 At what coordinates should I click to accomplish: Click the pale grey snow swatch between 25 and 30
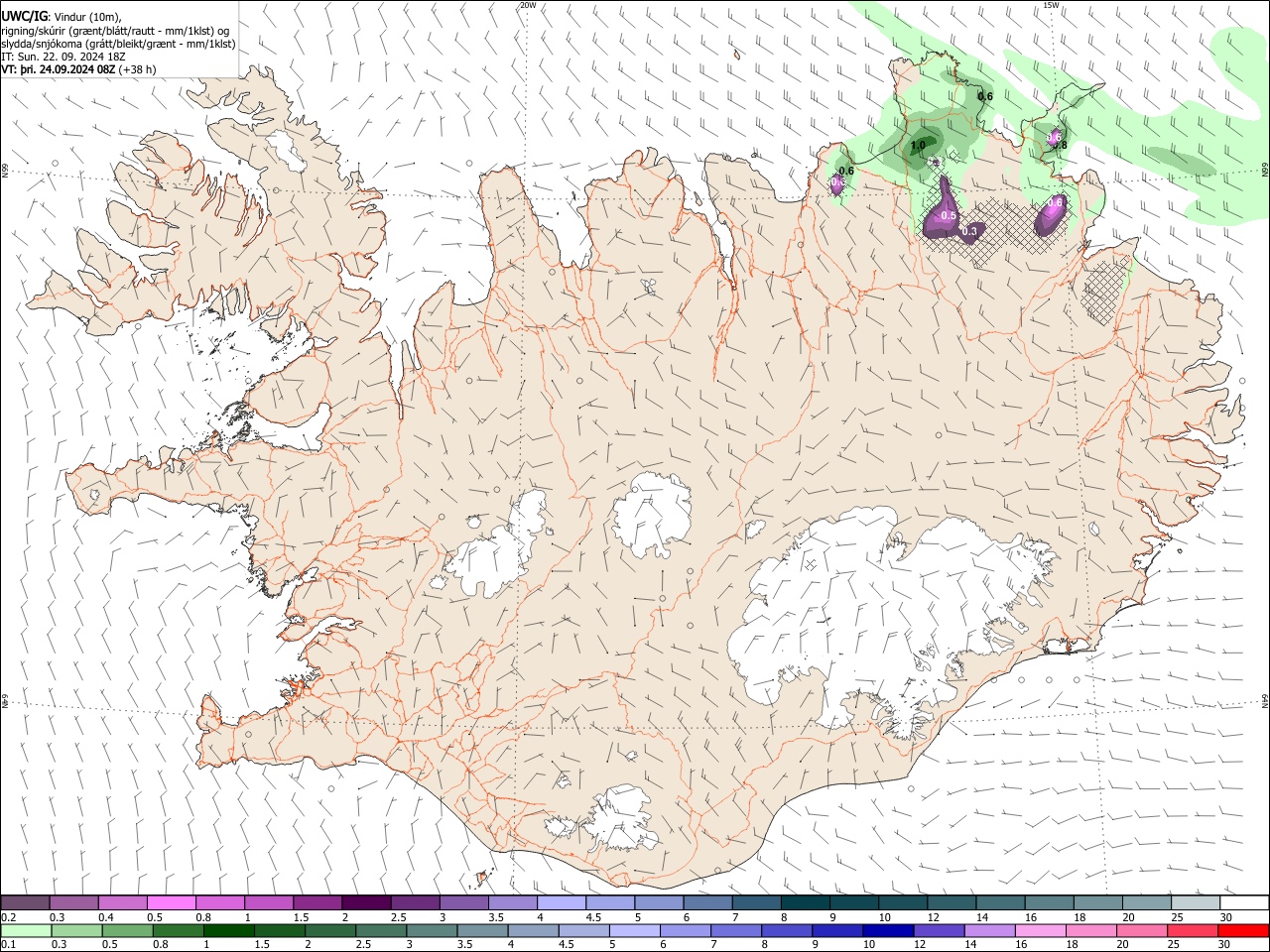point(1195,902)
